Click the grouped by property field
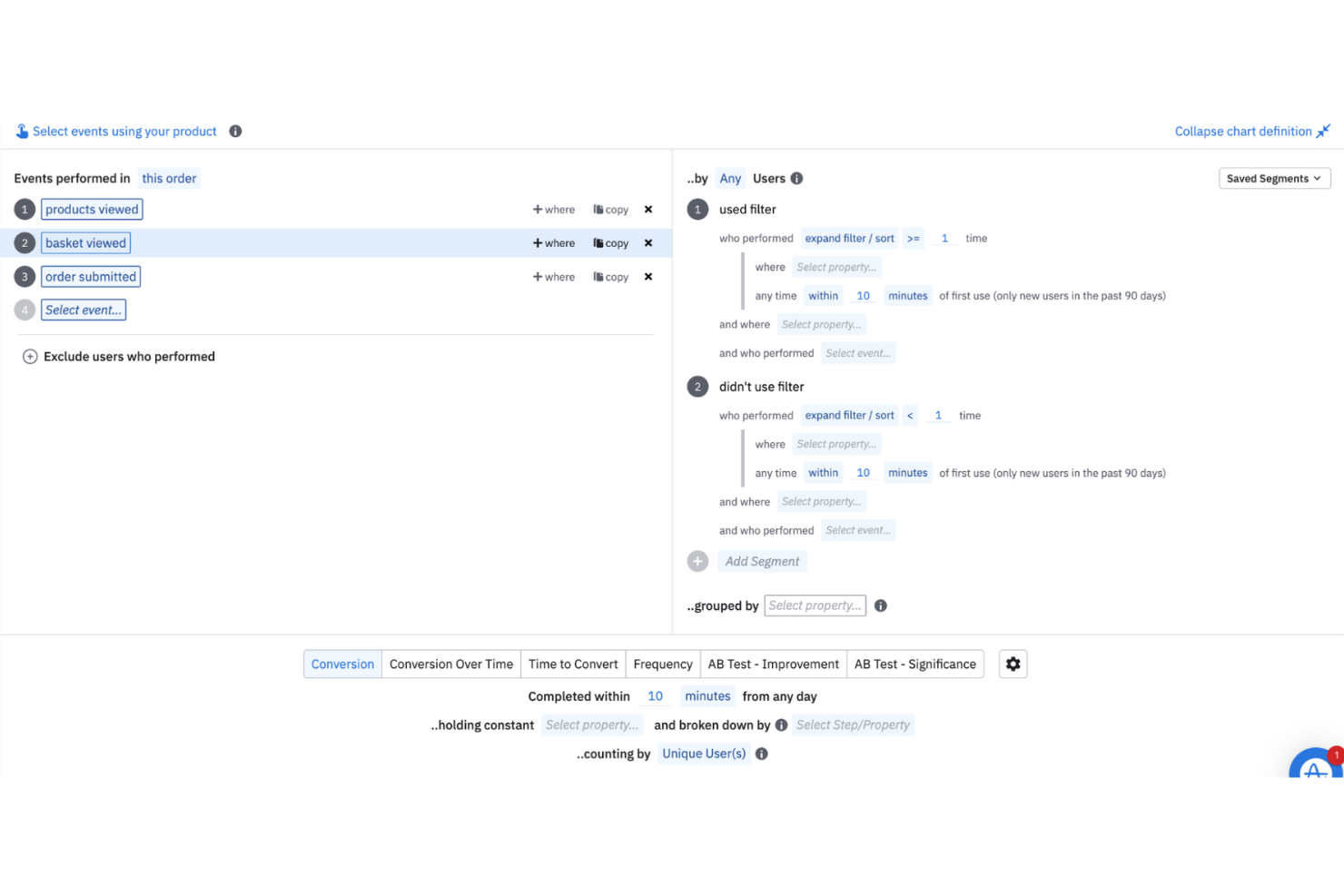 tap(815, 606)
